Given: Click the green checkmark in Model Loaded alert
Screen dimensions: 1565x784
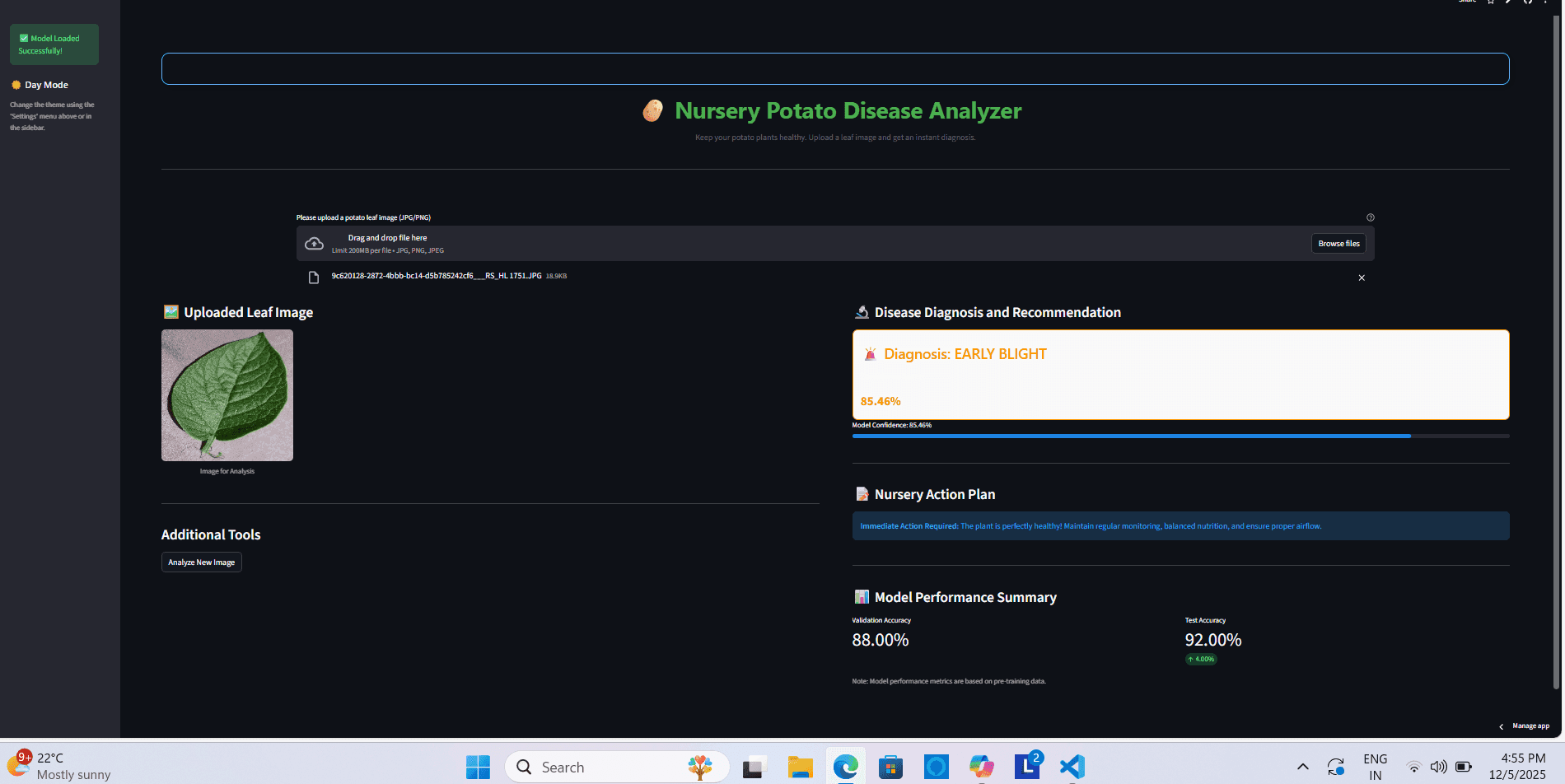Looking at the screenshot, I should pos(24,38).
